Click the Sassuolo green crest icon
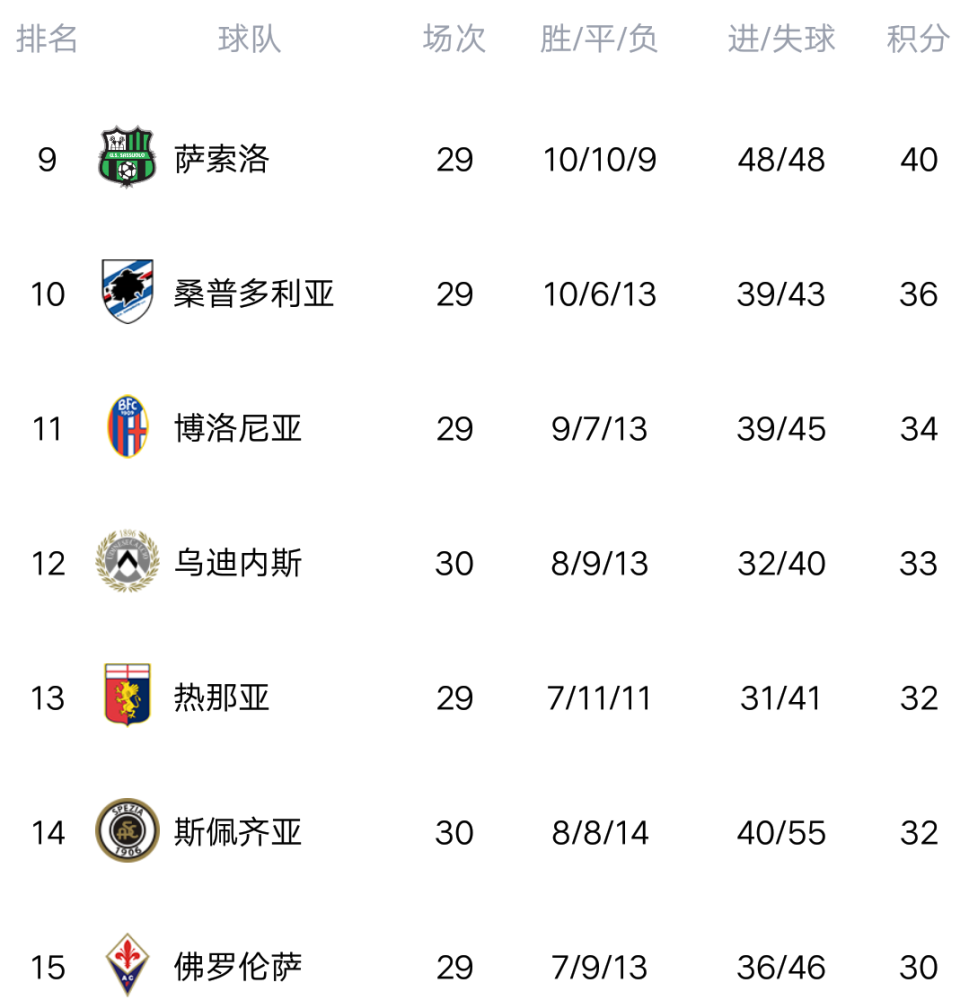Viewport: 969px width, 1000px height. (x=127, y=157)
